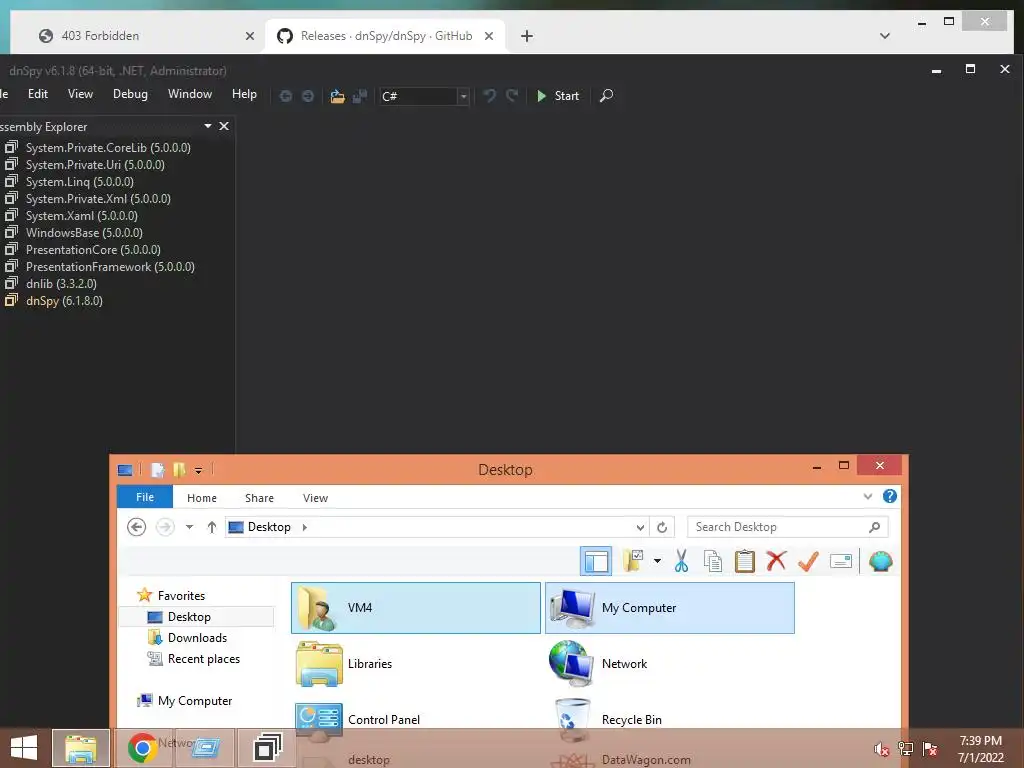Screen dimensions: 1024x768
Task: Open recent locations dropdown in Explorer
Action: point(189,527)
